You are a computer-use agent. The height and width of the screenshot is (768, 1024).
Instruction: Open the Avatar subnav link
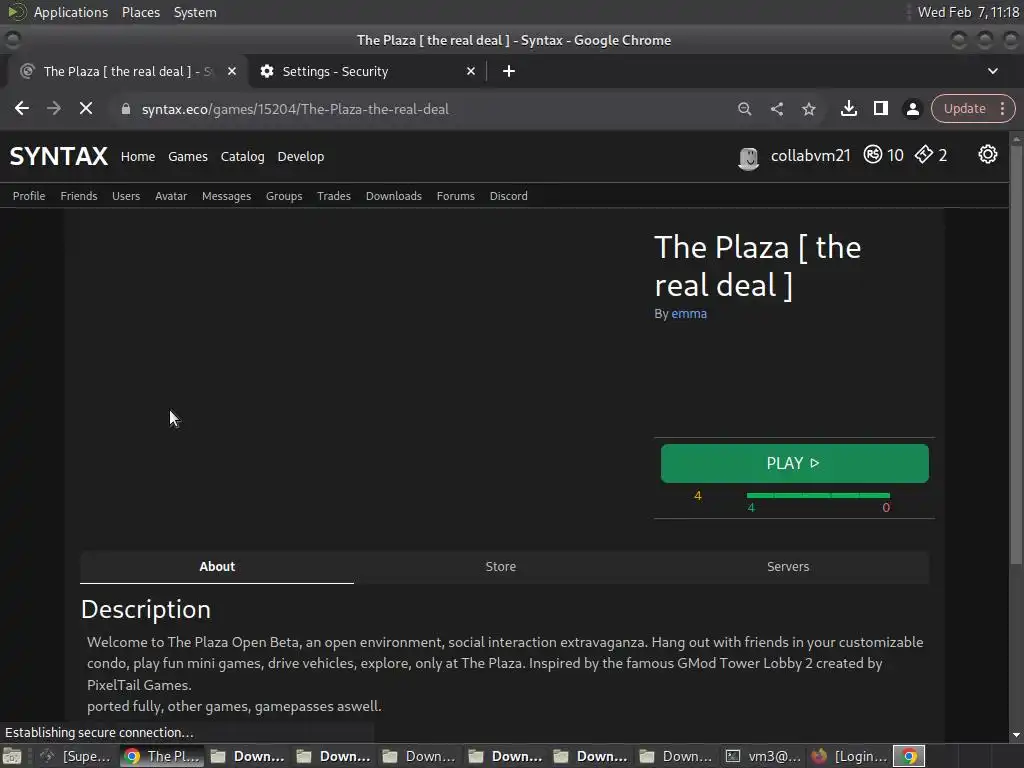[171, 196]
